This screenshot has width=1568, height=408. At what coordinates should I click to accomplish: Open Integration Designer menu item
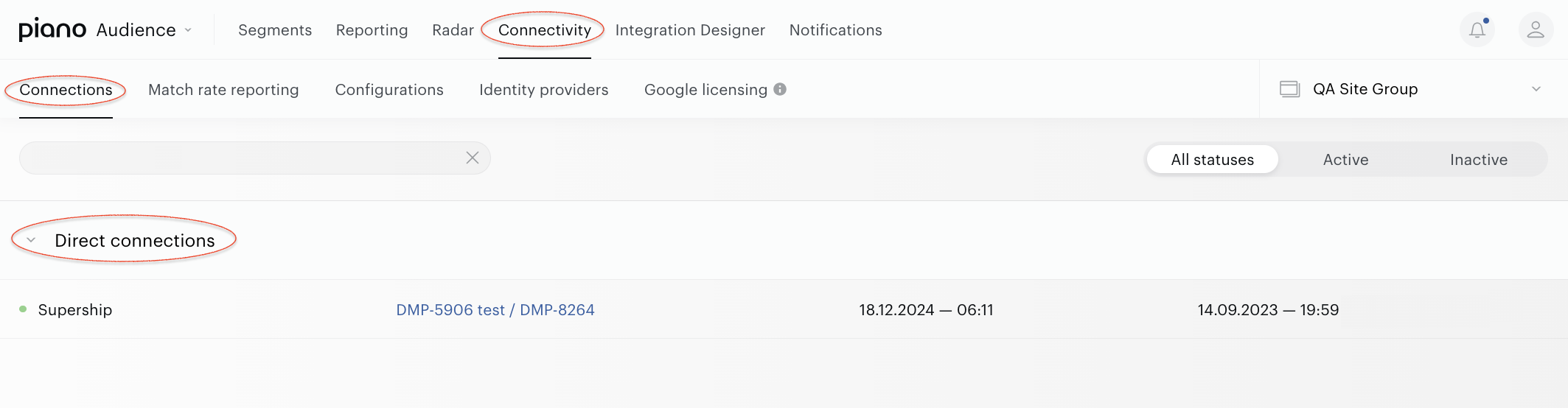[x=690, y=30]
